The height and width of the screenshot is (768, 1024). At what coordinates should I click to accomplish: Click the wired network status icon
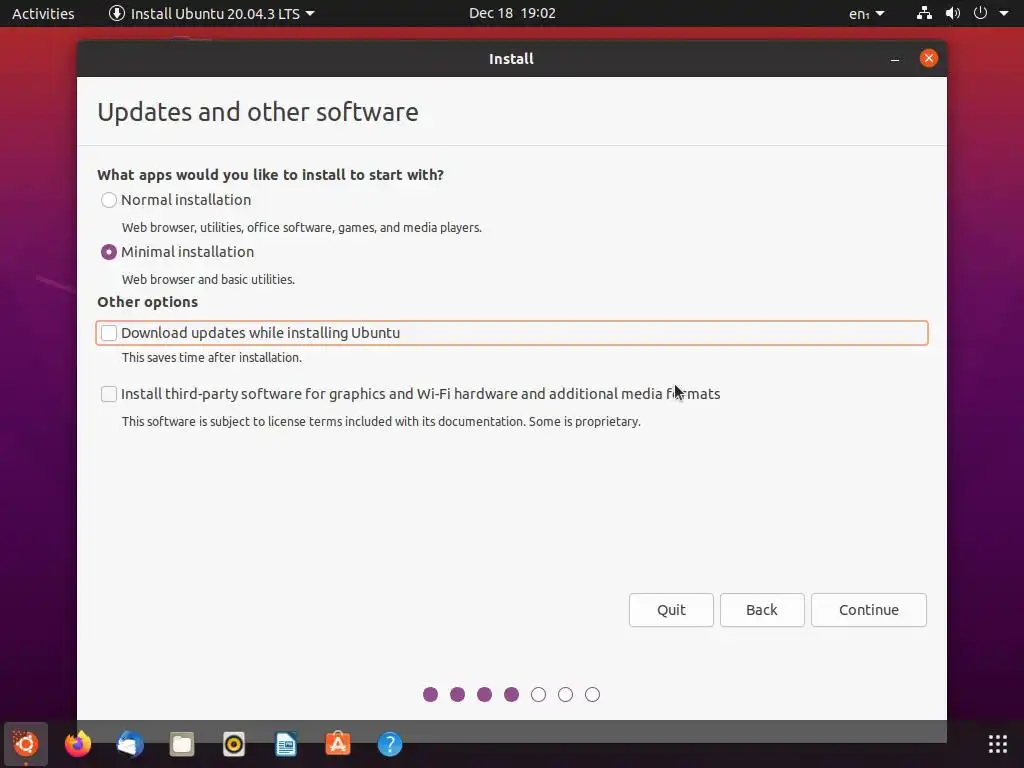[x=924, y=13]
